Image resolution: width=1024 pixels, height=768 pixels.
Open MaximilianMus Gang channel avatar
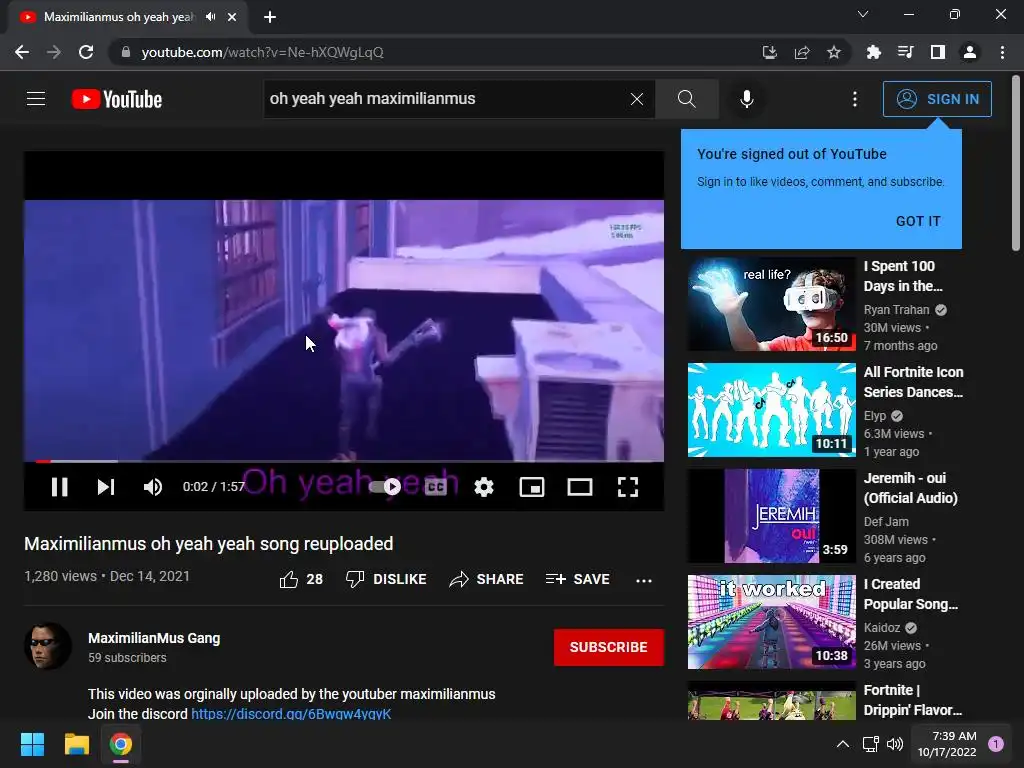pos(48,646)
